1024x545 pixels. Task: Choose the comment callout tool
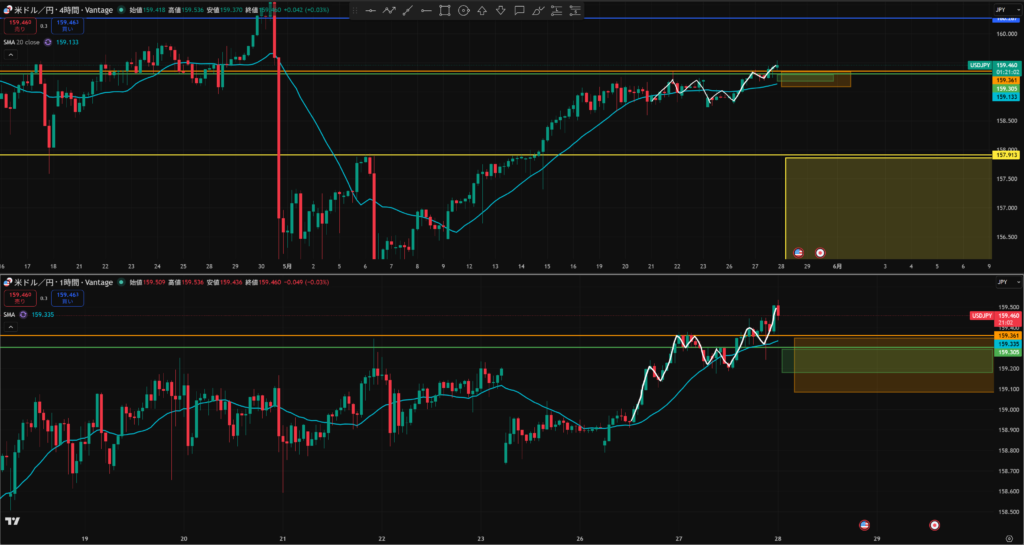click(519, 10)
